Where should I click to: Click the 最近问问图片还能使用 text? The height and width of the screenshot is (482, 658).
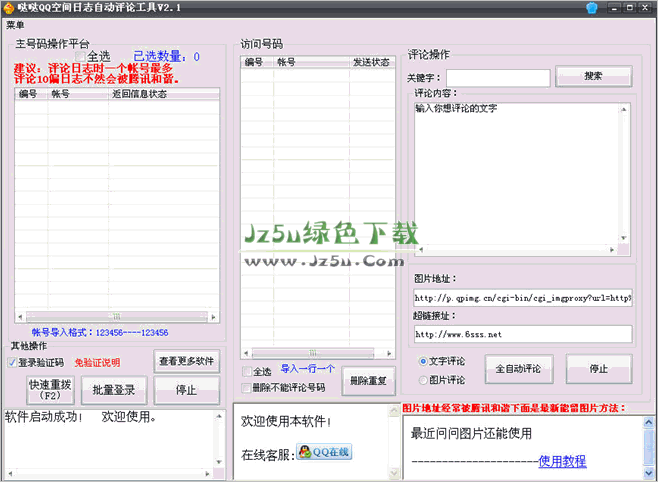click(471, 433)
